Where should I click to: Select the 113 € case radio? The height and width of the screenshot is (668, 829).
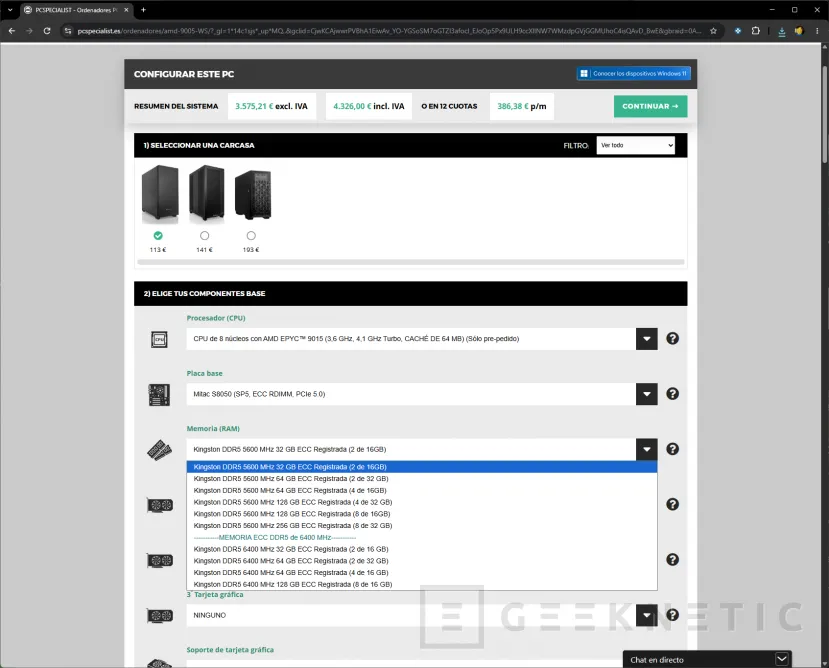click(x=158, y=235)
